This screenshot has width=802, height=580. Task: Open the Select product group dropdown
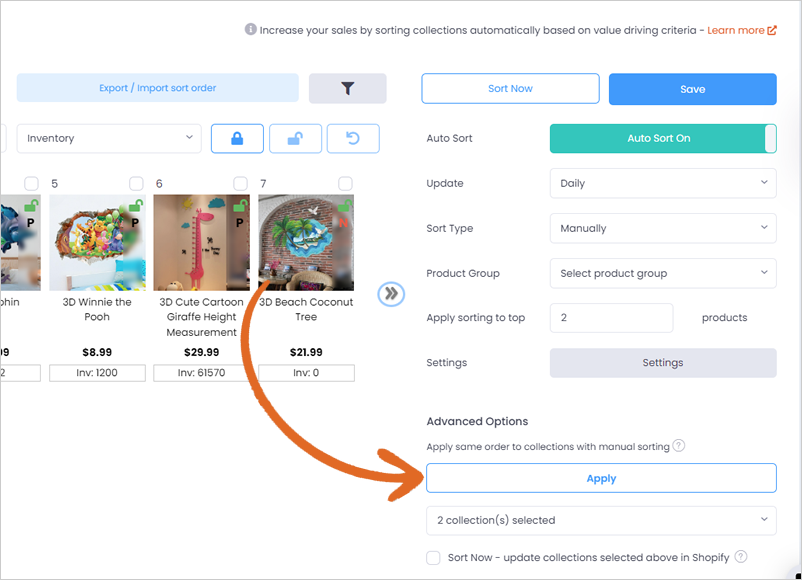click(663, 273)
